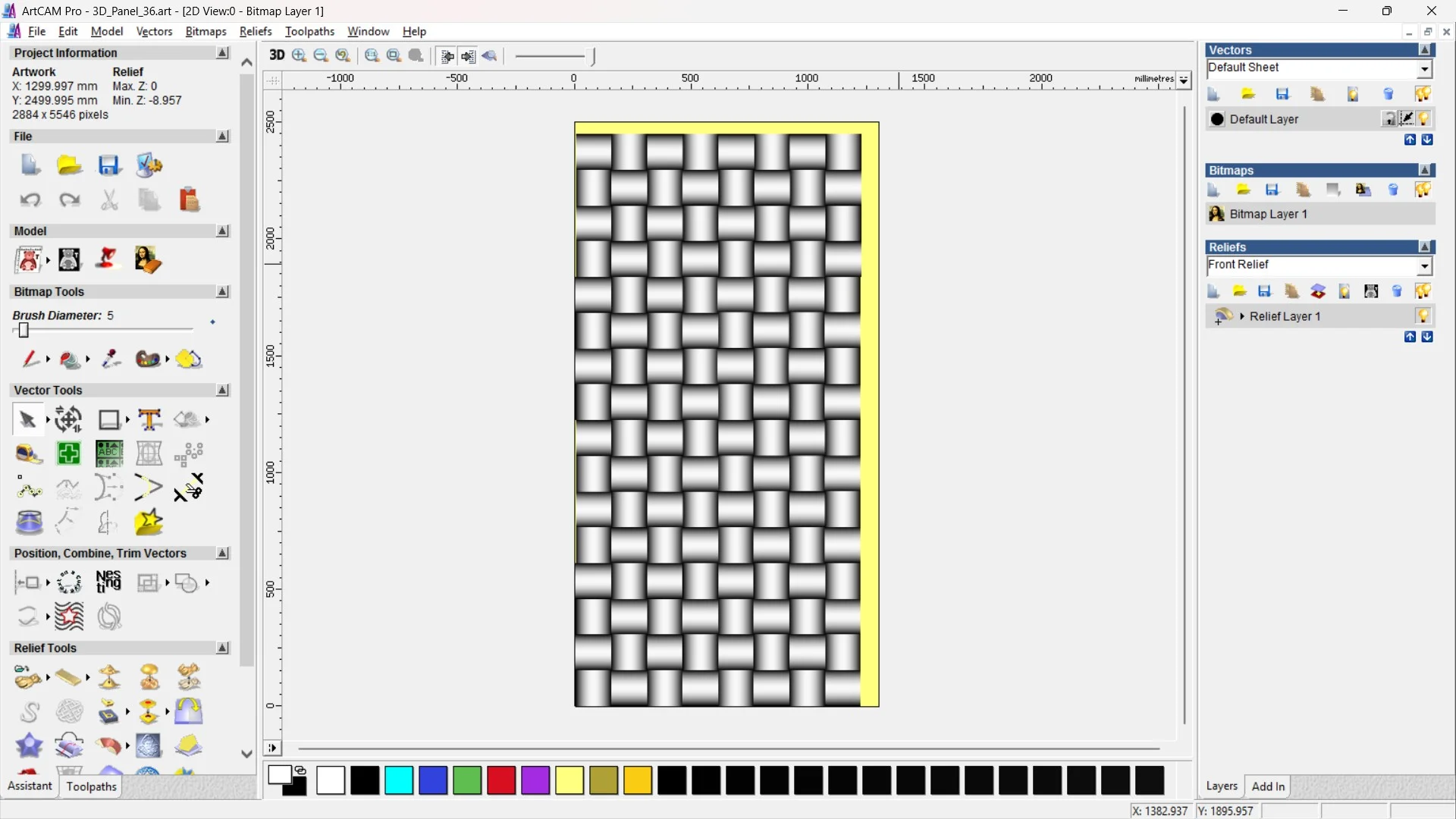Image resolution: width=1456 pixels, height=819 pixels.
Task: Click the 3D view button
Action: coord(277,55)
